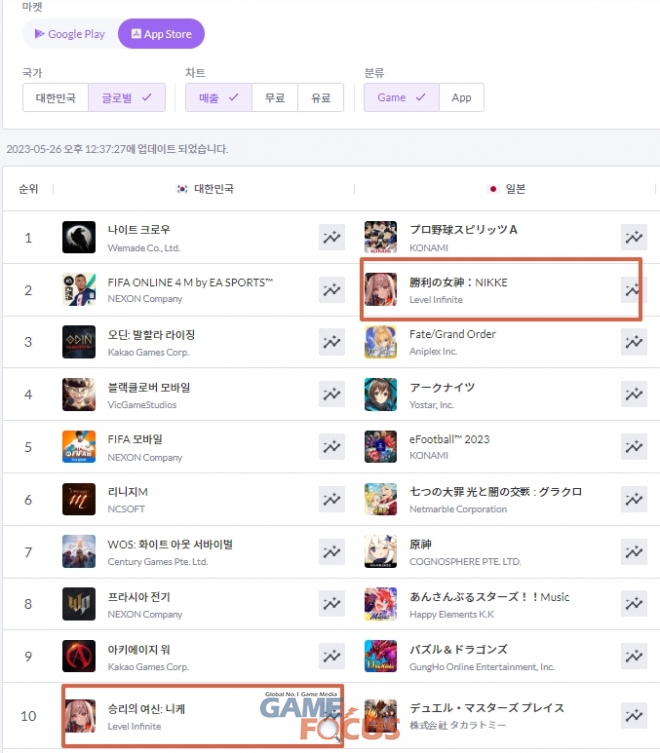The height and width of the screenshot is (753, 660).
Task: Switch chart to 무료
Action: tap(275, 98)
